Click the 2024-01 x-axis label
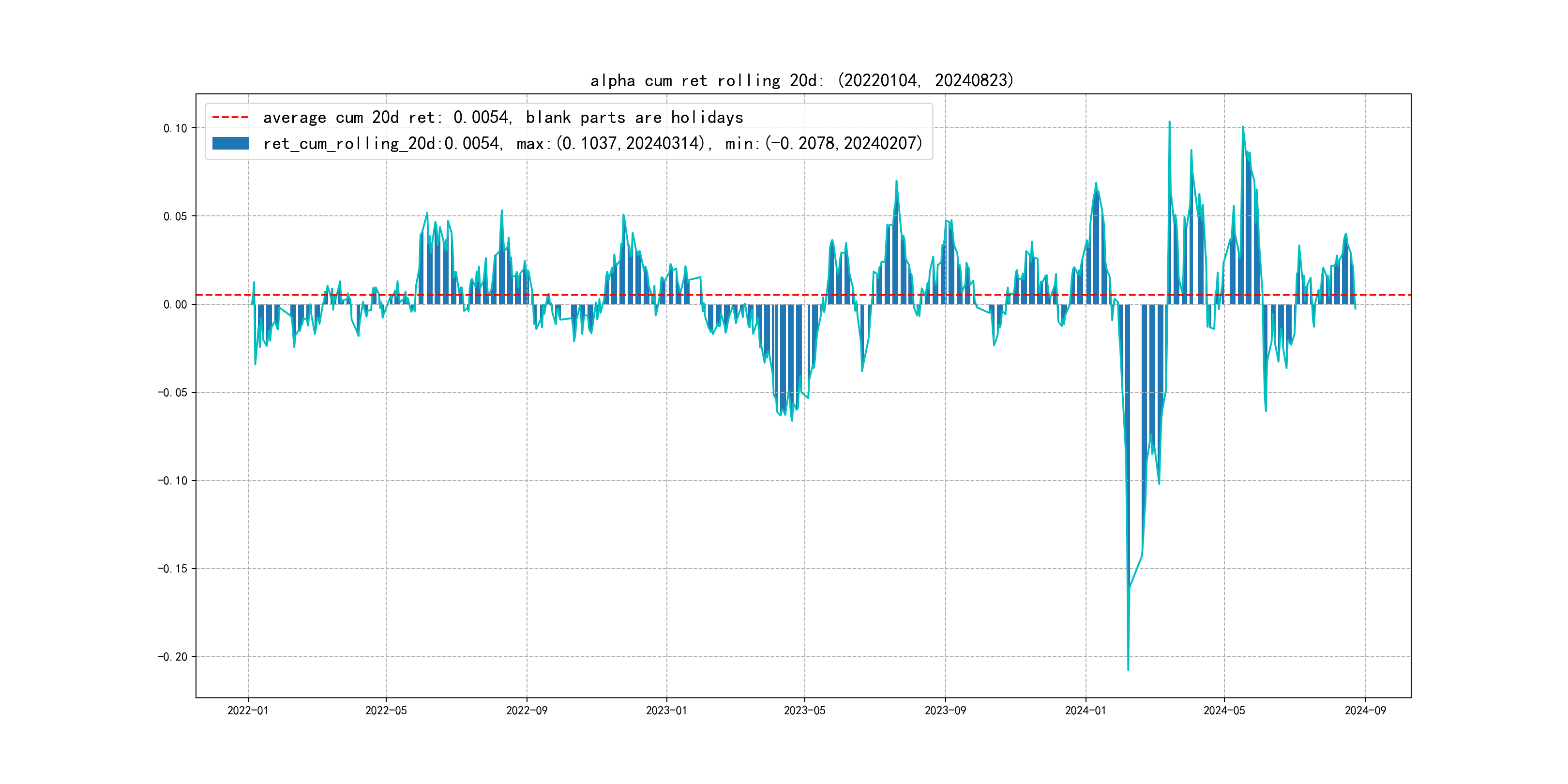Image resolution: width=1568 pixels, height=784 pixels. pyautogui.click(x=1086, y=710)
